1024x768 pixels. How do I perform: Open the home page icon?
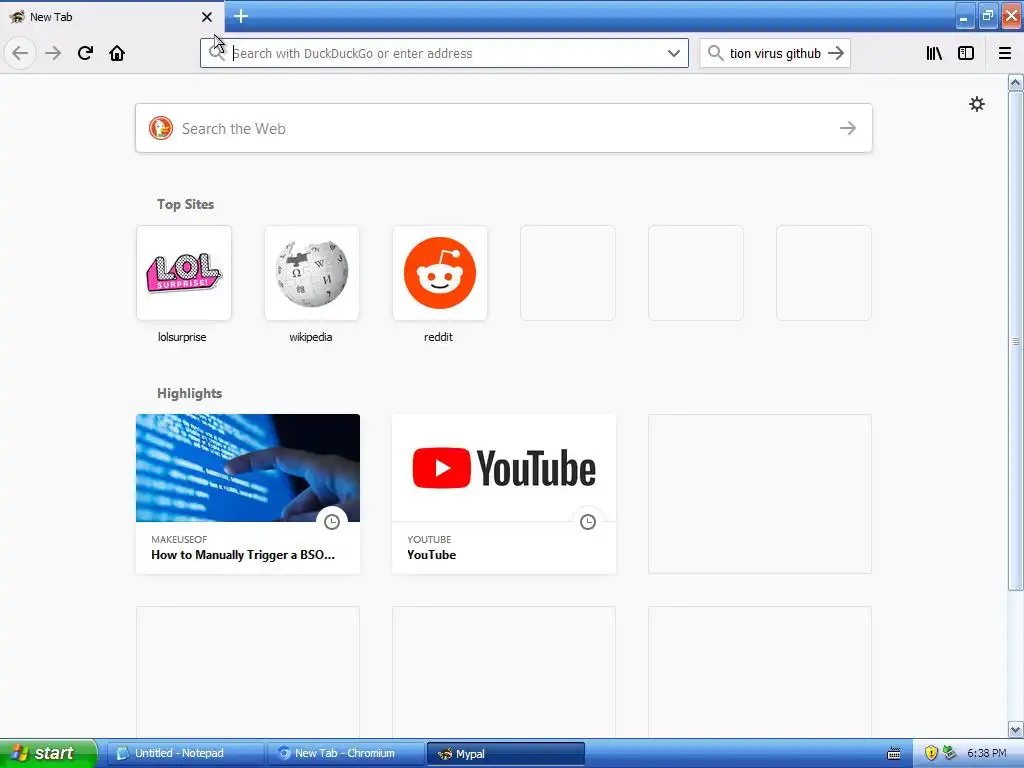pyautogui.click(x=117, y=53)
